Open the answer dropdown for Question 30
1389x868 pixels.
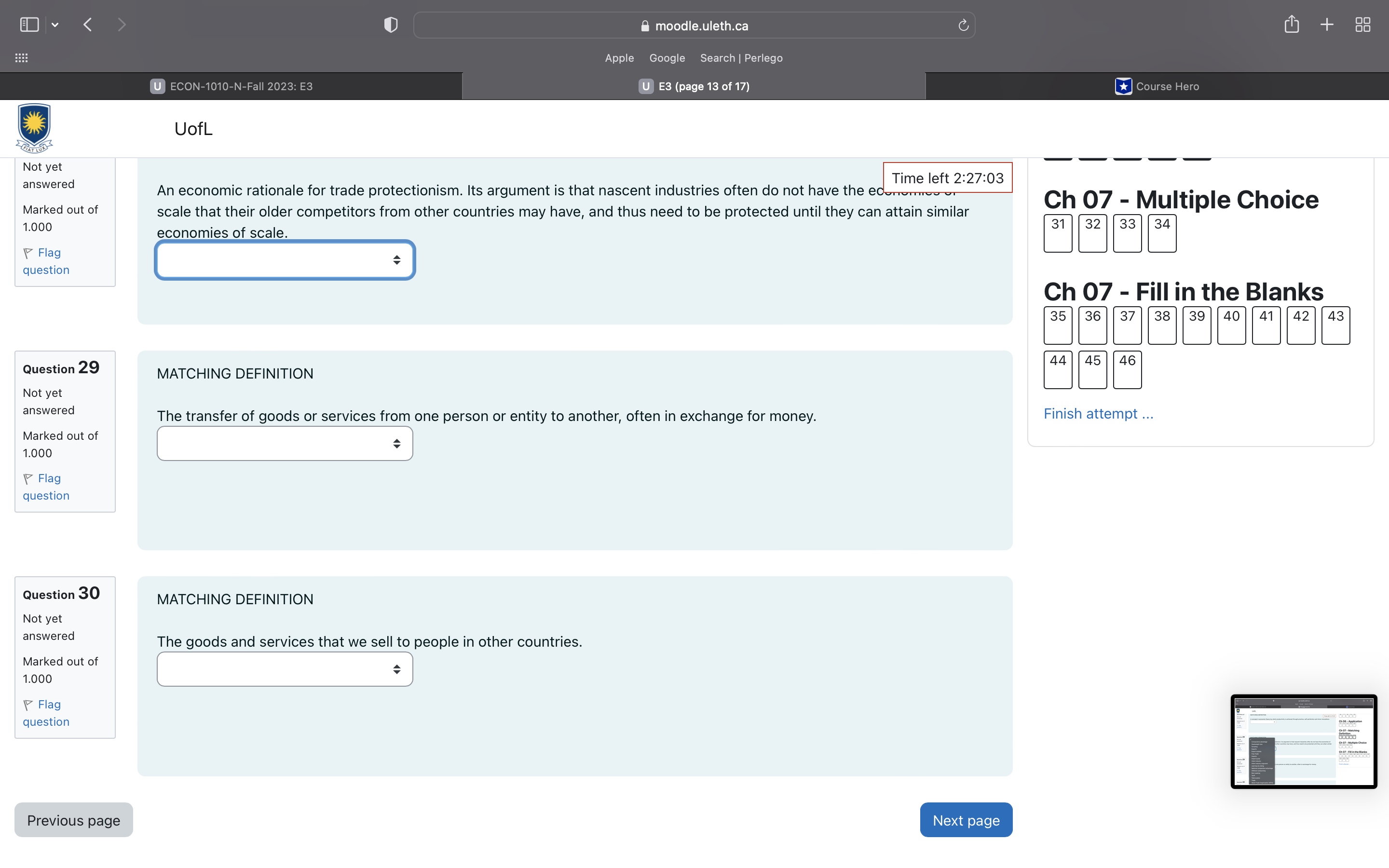pos(285,669)
